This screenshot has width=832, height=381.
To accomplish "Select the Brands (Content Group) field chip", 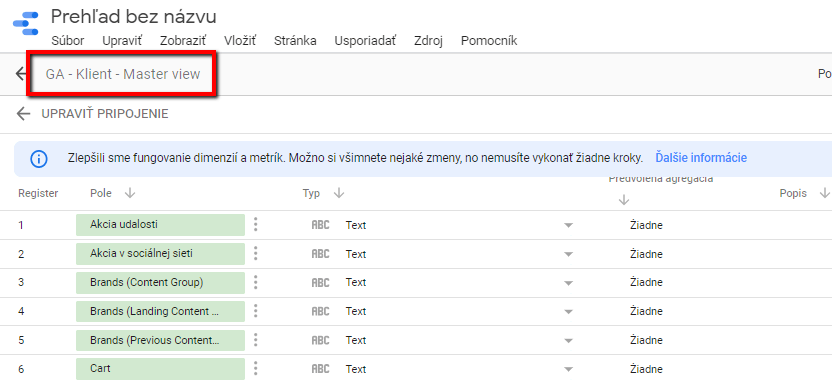I will click(x=160, y=282).
